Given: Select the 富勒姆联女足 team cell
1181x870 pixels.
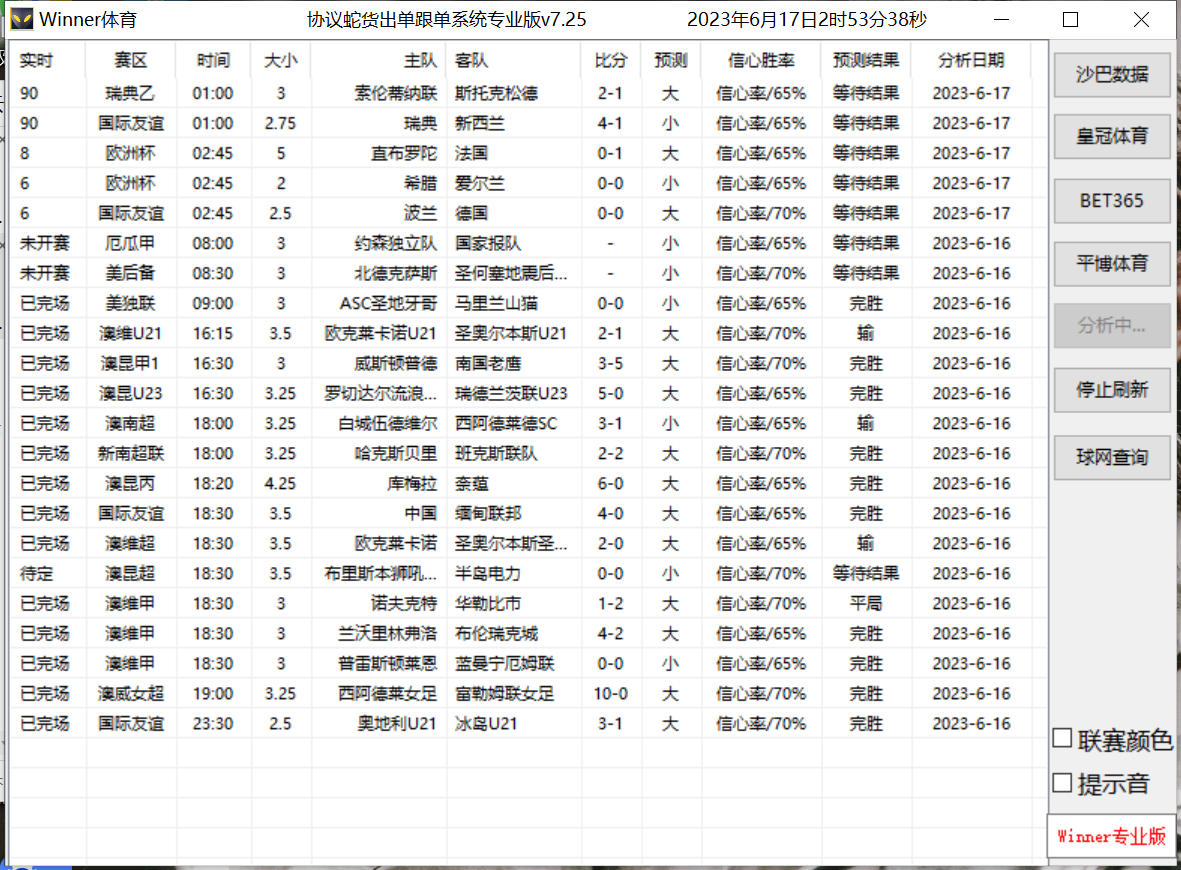Looking at the screenshot, I should coord(504,694).
